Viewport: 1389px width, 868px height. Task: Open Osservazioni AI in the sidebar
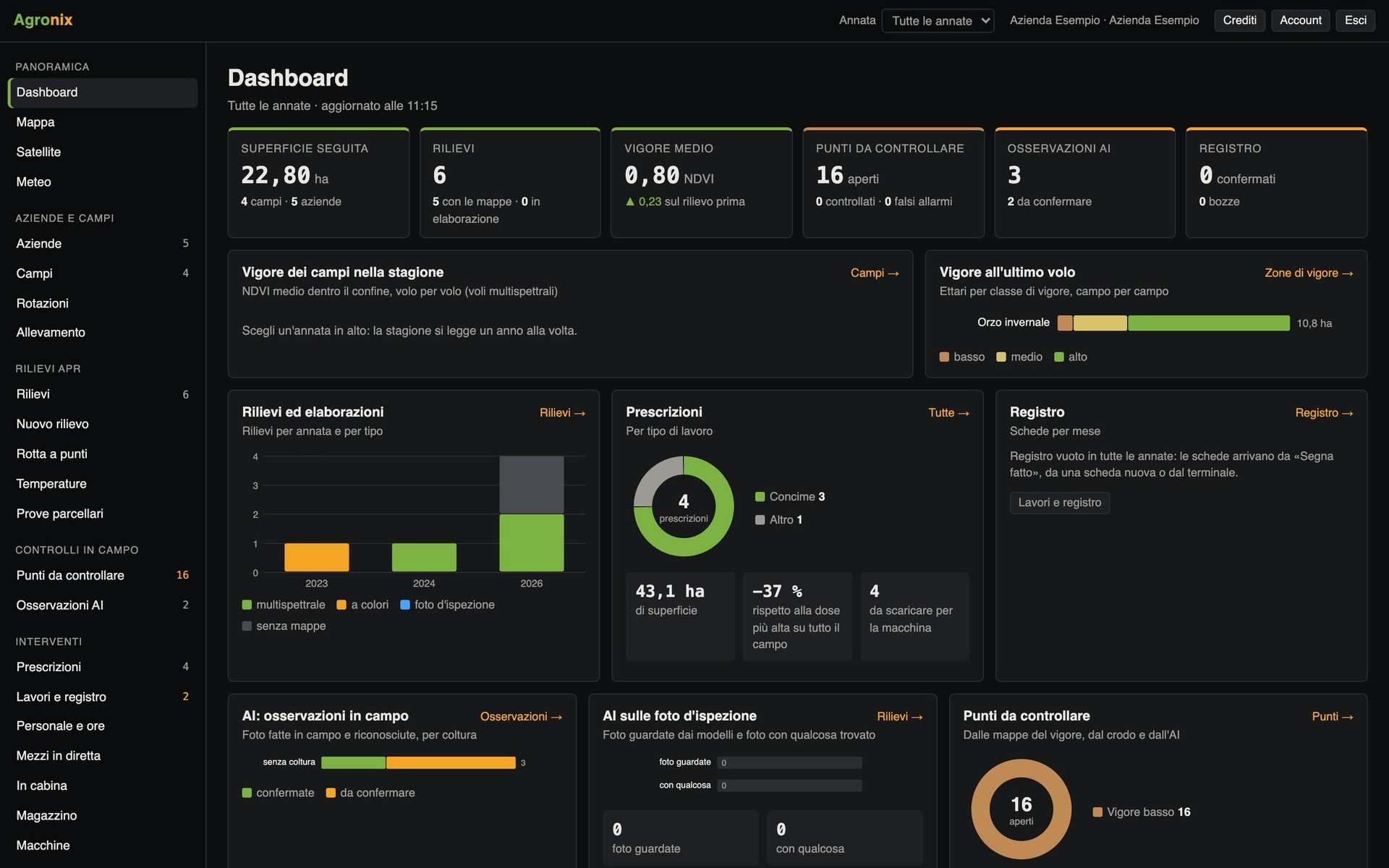(x=103, y=605)
